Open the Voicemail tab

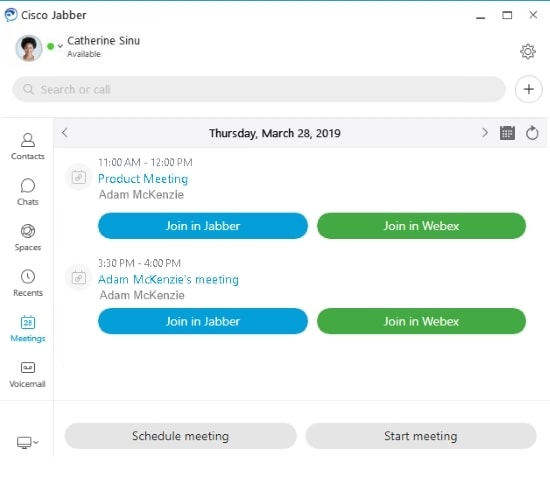(28, 374)
